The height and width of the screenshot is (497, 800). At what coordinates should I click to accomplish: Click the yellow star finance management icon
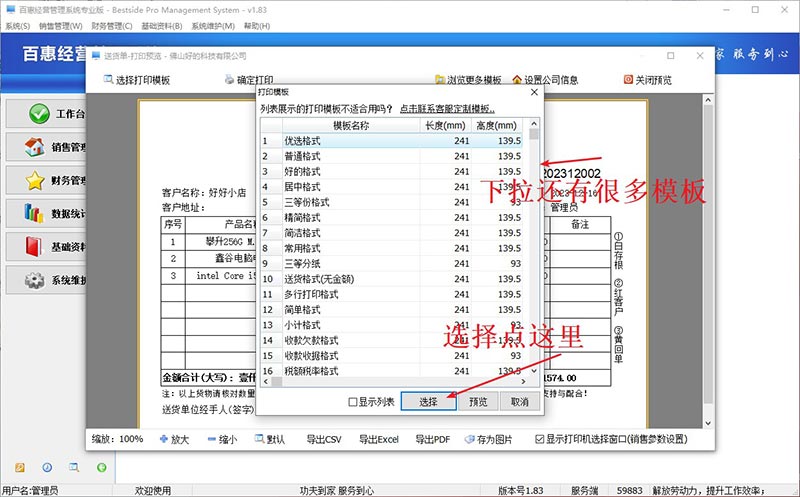pos(35,180)
